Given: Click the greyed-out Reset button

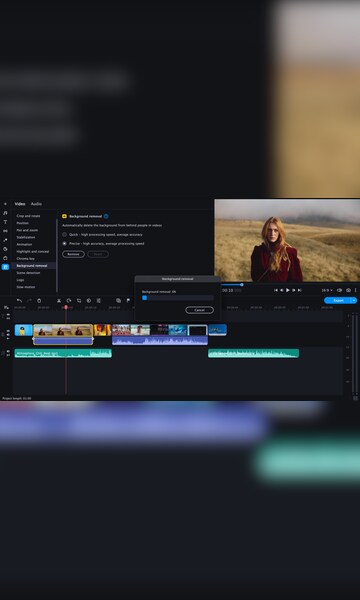Looking at the screenshot, I should (x=98, y=254).
